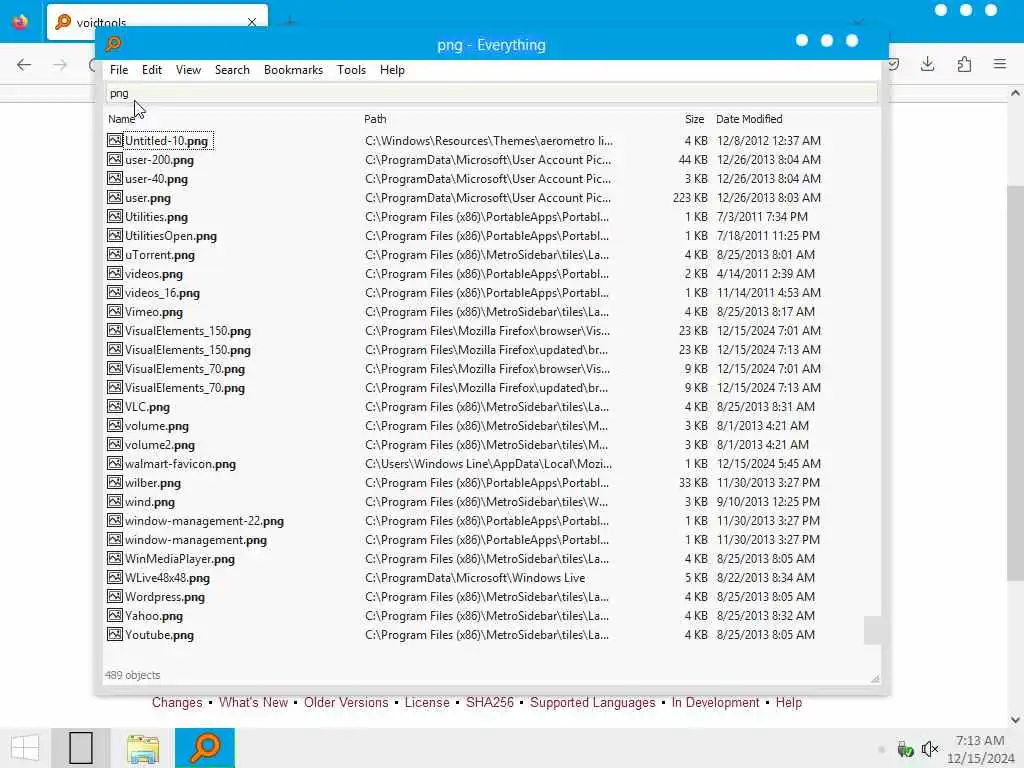This screenshot has height=768, width=1024.
Task: Open the Help menu in Everything
Action: (392, 70)
